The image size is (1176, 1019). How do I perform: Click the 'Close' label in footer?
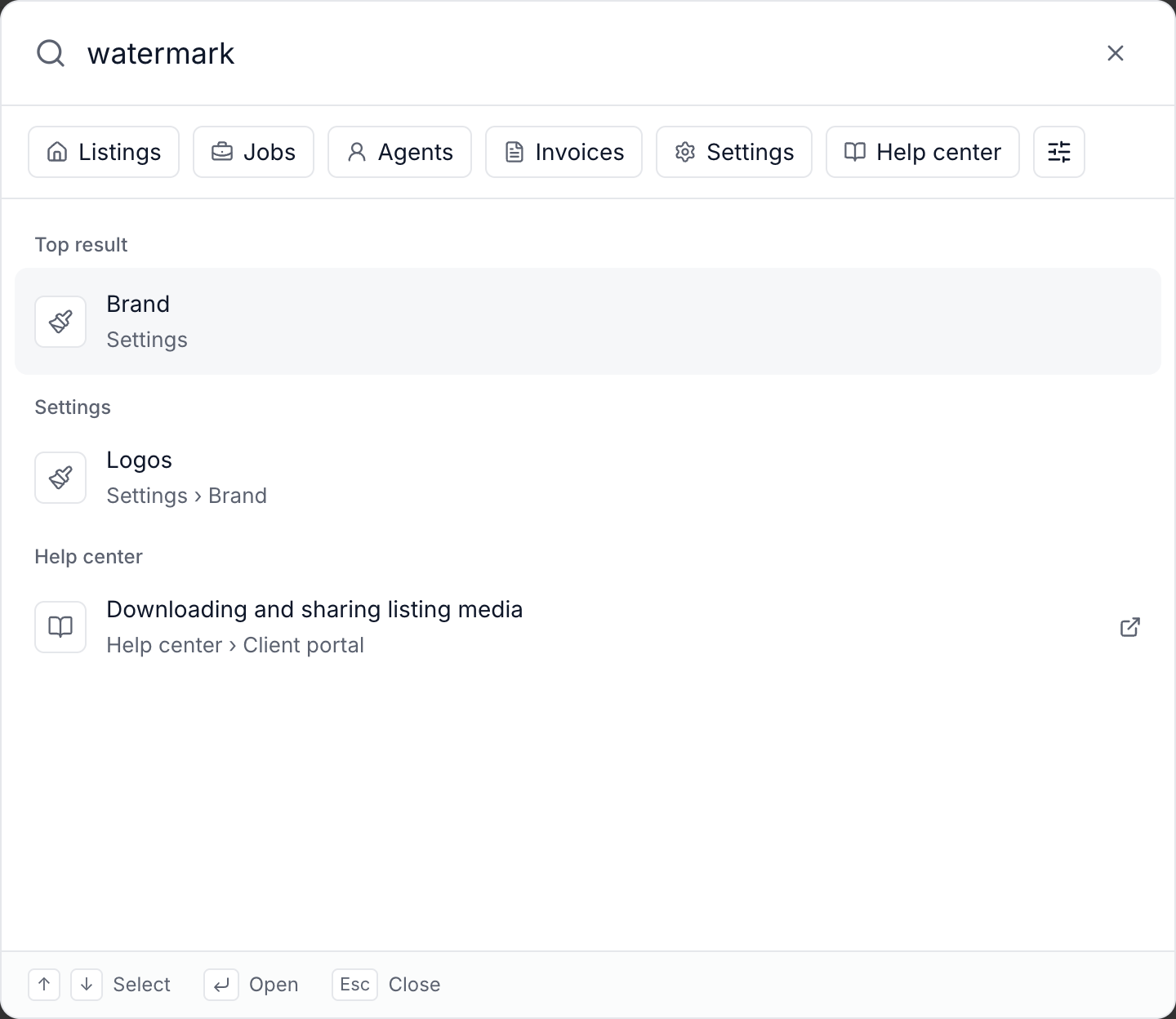click(415, 985)
